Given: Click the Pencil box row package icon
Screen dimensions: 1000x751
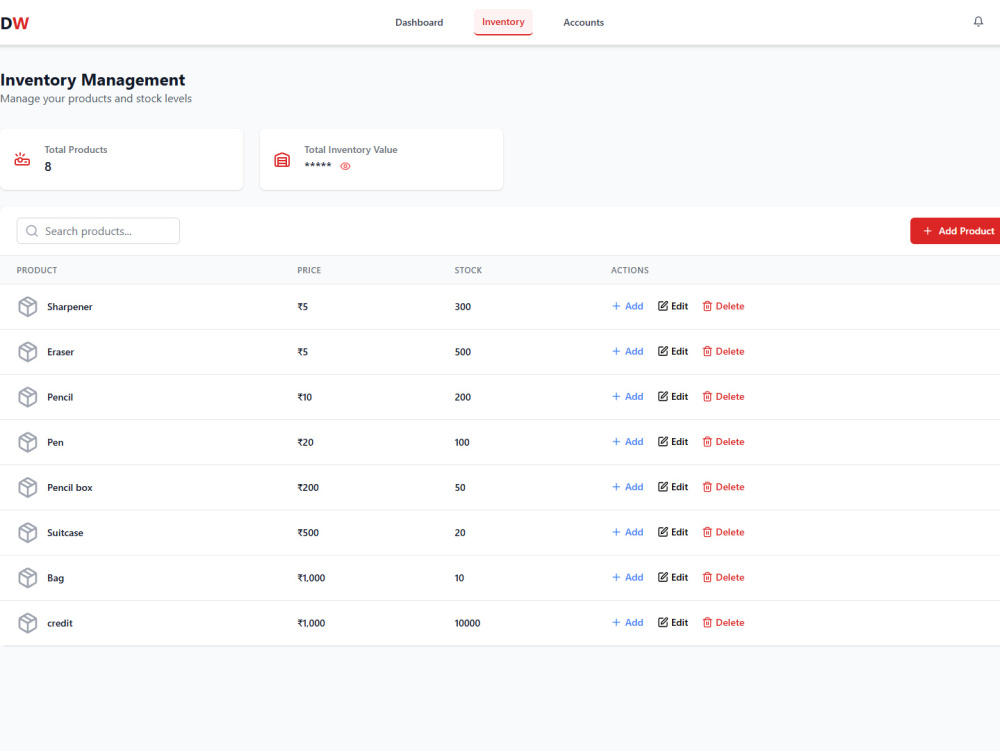Looking at the screenshot, I should pyautogui.click(x=27, y=488).
